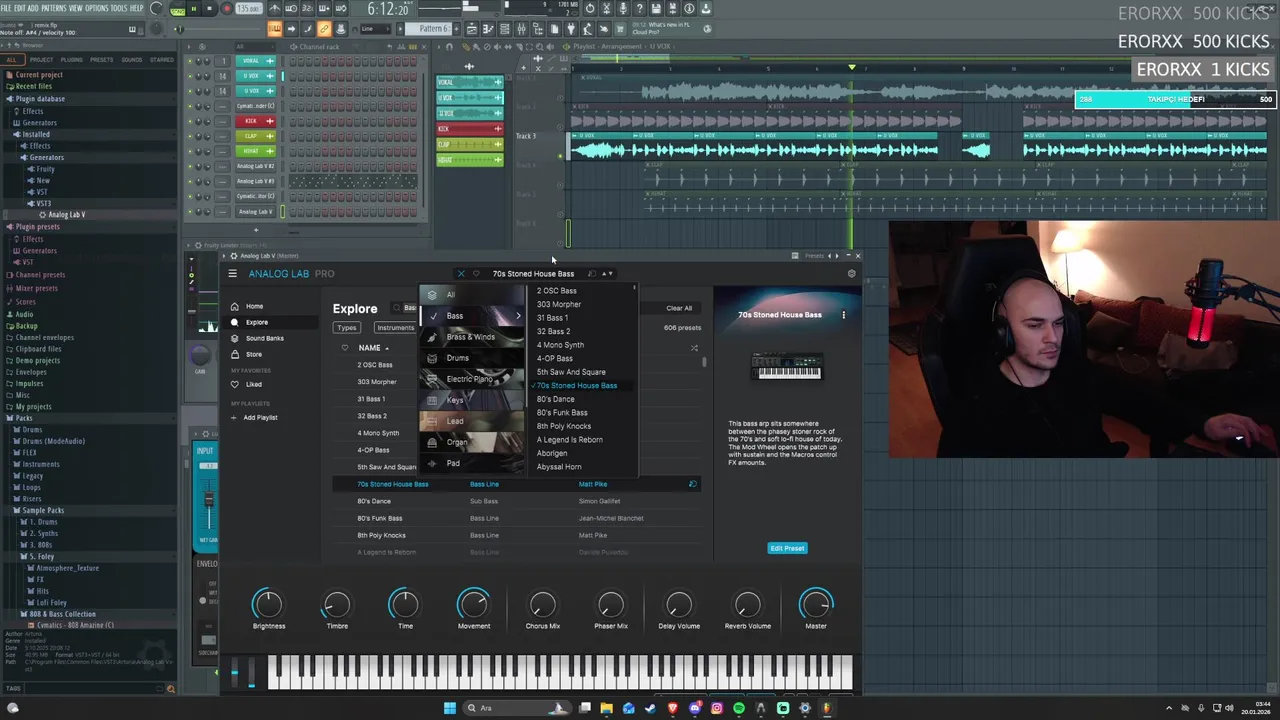Image resolution: width=1280 pixels, height=720 pixels.
Task: Open the Line snap dropdown
Action: (374, 29)
